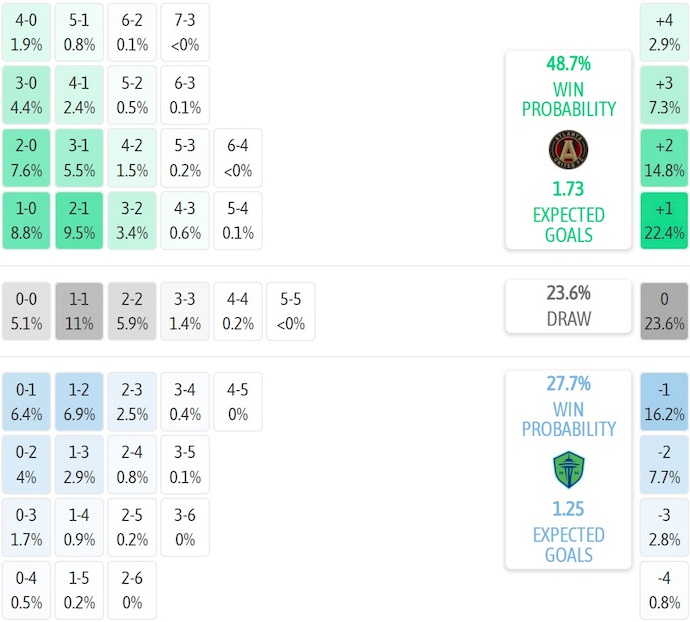Choose the 0-1 scoreline cell at 6.4%
Viewport: 690px width, 622px height.
[27, 401]
